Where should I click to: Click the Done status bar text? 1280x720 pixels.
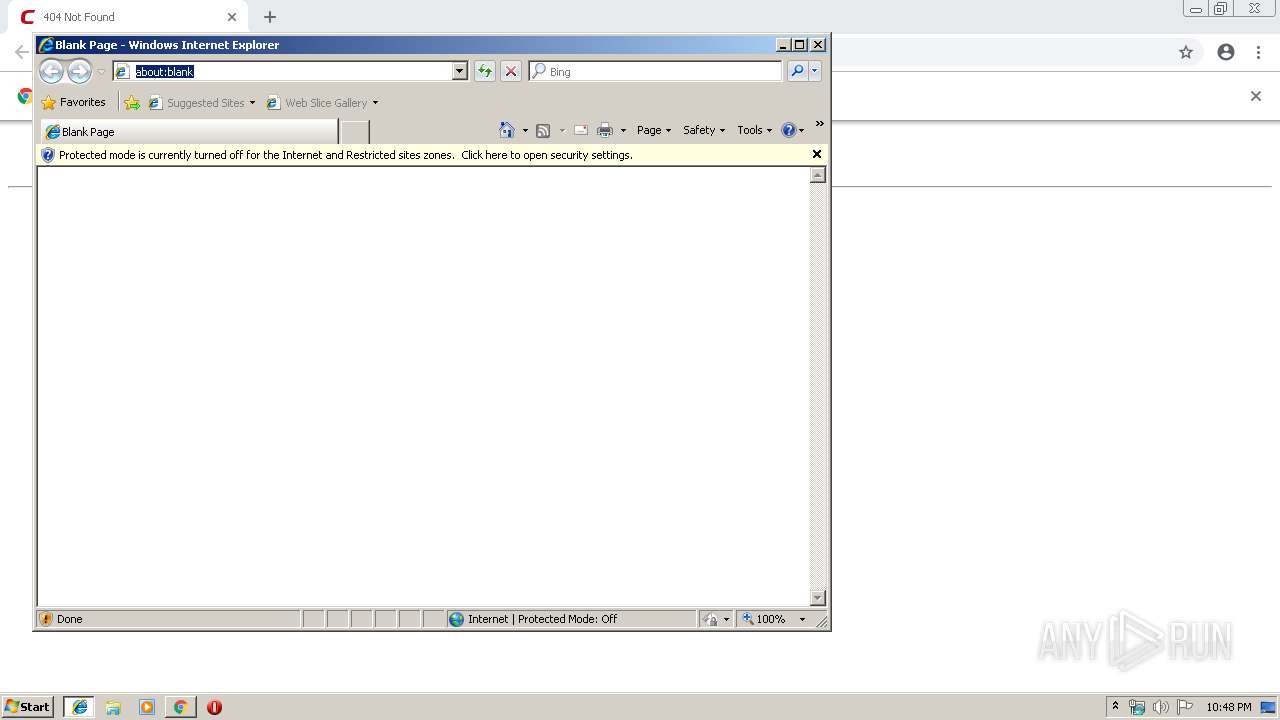coord(70,619)
